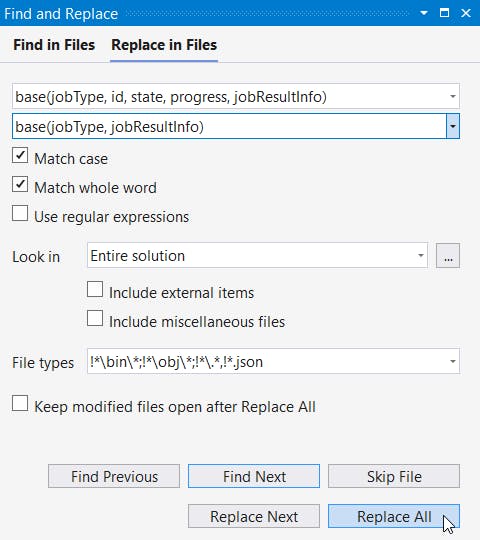Enable Keep modified files open after Replace All

click(x=20, y=403)
